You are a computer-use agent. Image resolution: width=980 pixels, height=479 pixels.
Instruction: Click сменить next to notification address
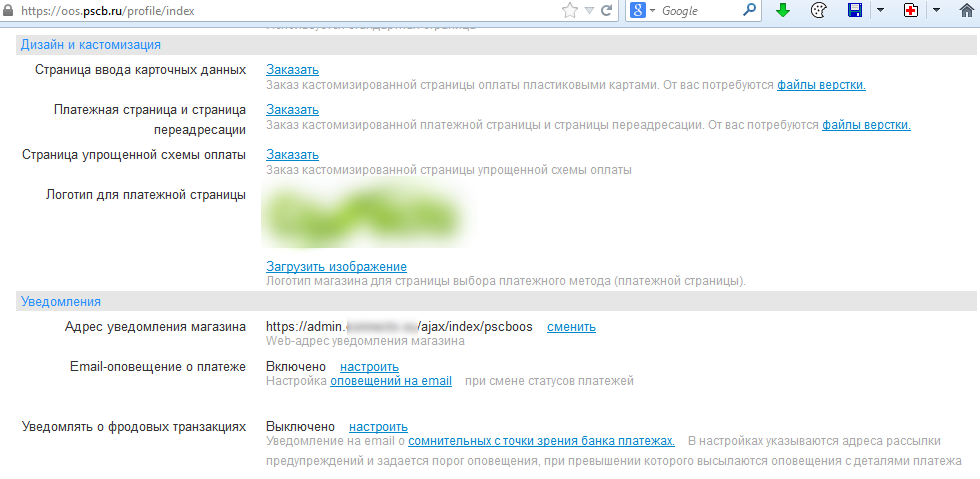(x=571, y=326)
